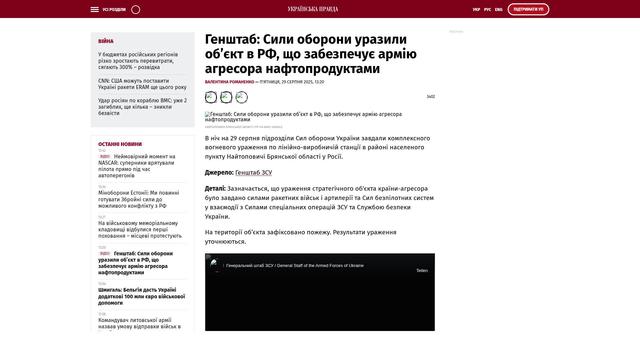Open sidebar Генштаб oil facility news item

(136, 263)
